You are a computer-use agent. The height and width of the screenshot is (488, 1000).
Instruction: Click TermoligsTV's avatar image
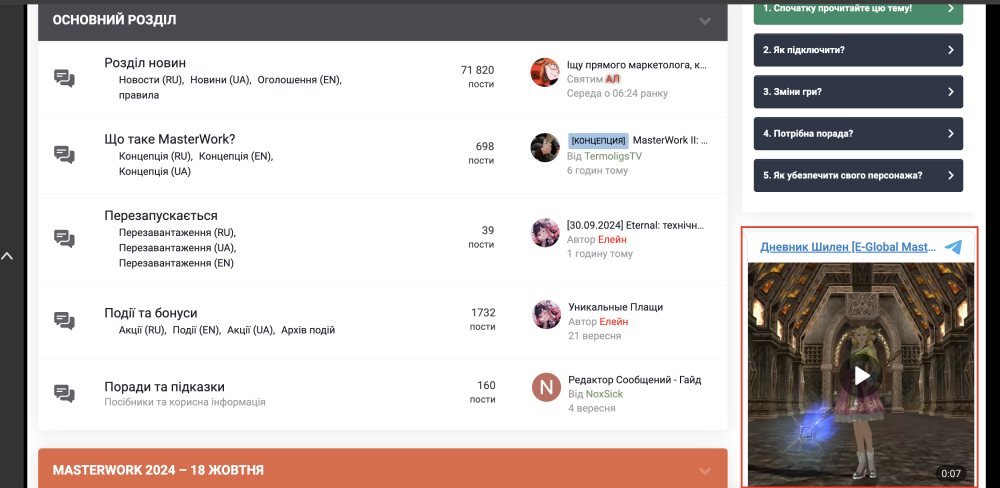click(545, 148)
